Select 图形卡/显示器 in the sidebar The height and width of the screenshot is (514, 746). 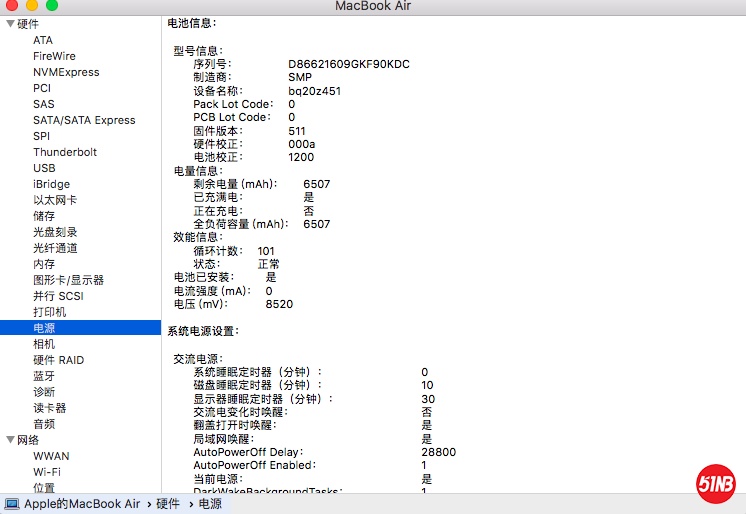68,280
